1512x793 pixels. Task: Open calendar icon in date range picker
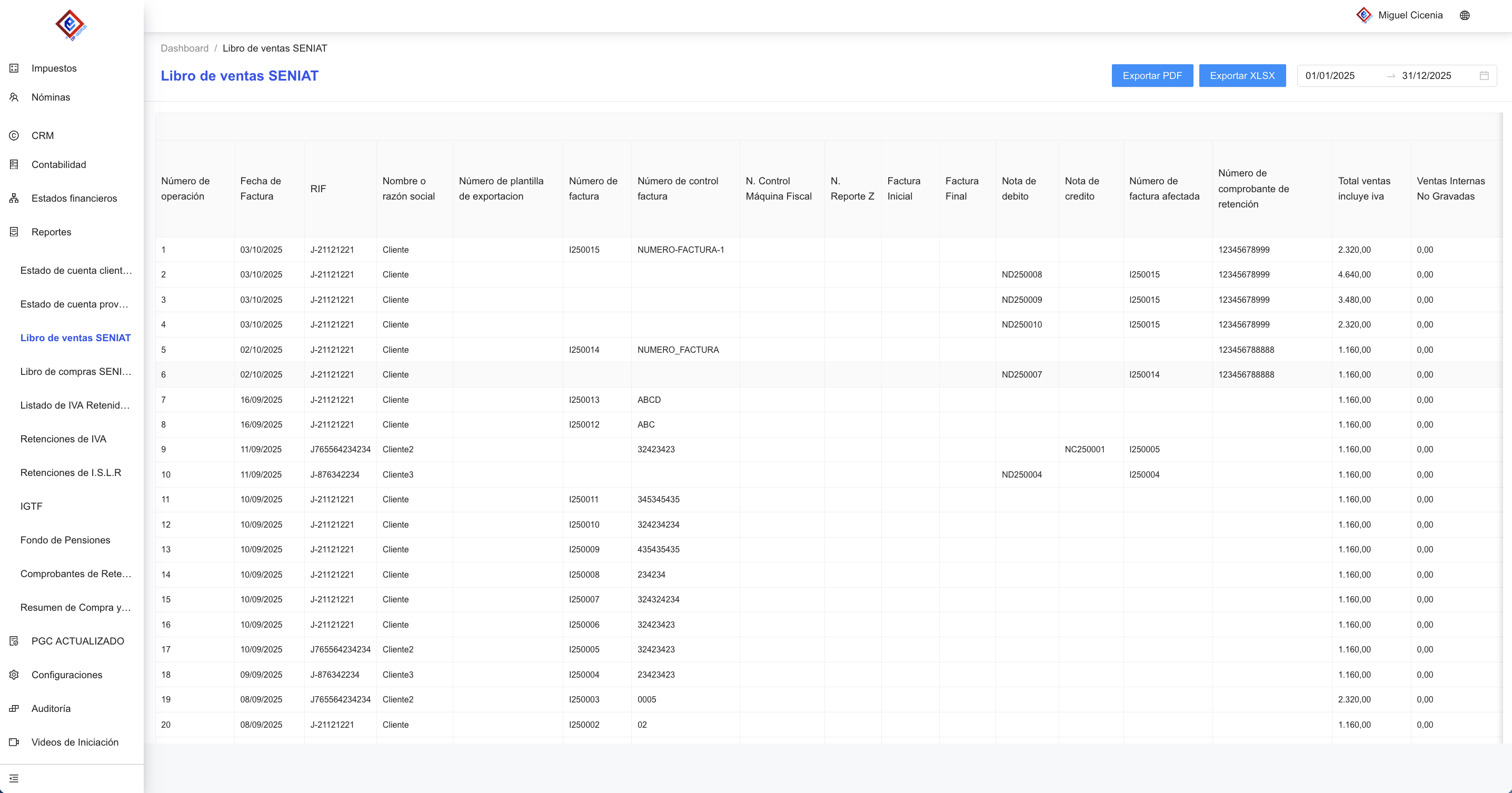click(x=1484, y=76)
